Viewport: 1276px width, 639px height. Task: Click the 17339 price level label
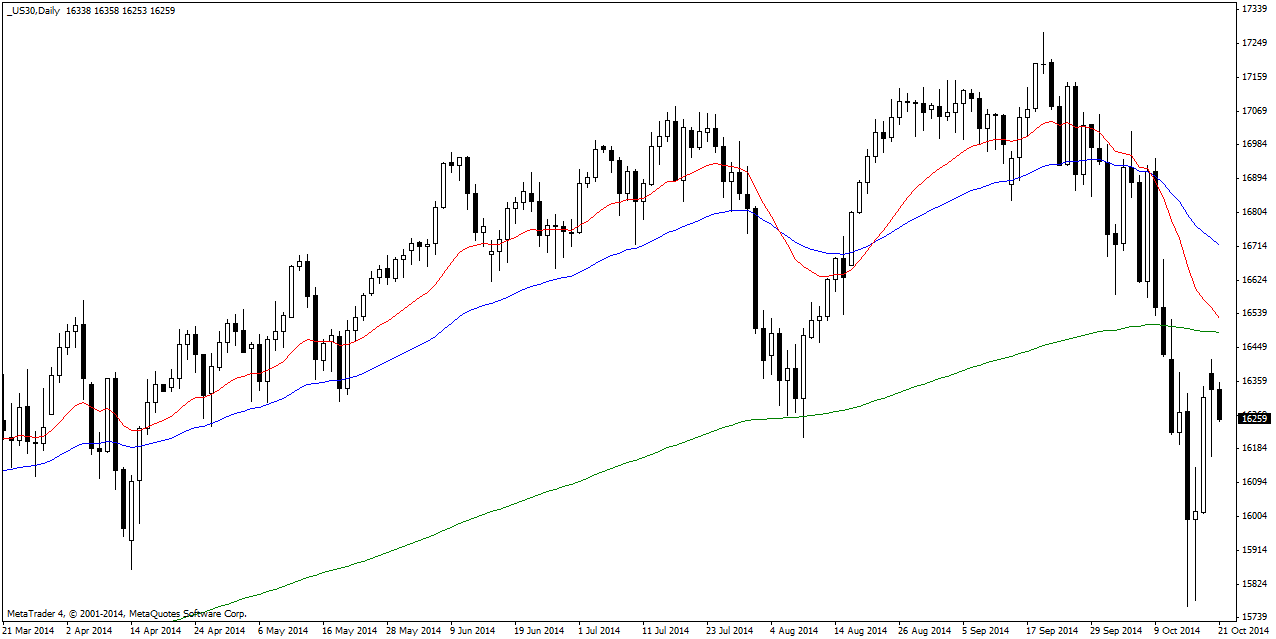(x=1255, y=9)
